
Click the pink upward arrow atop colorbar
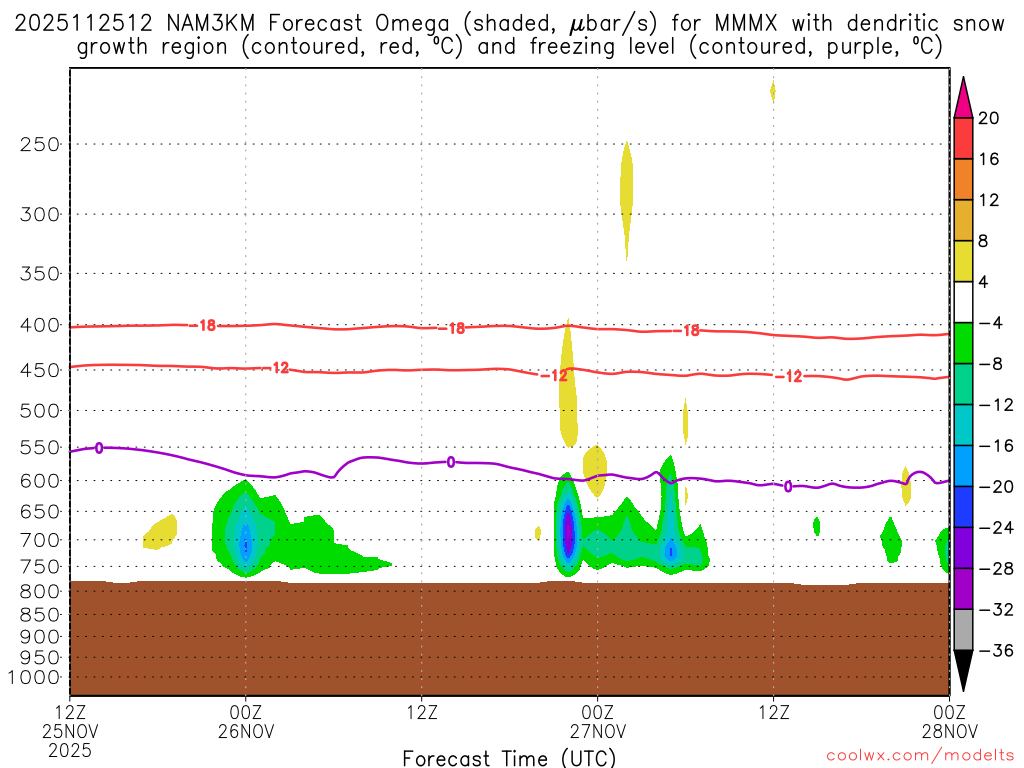pos(963,98)
